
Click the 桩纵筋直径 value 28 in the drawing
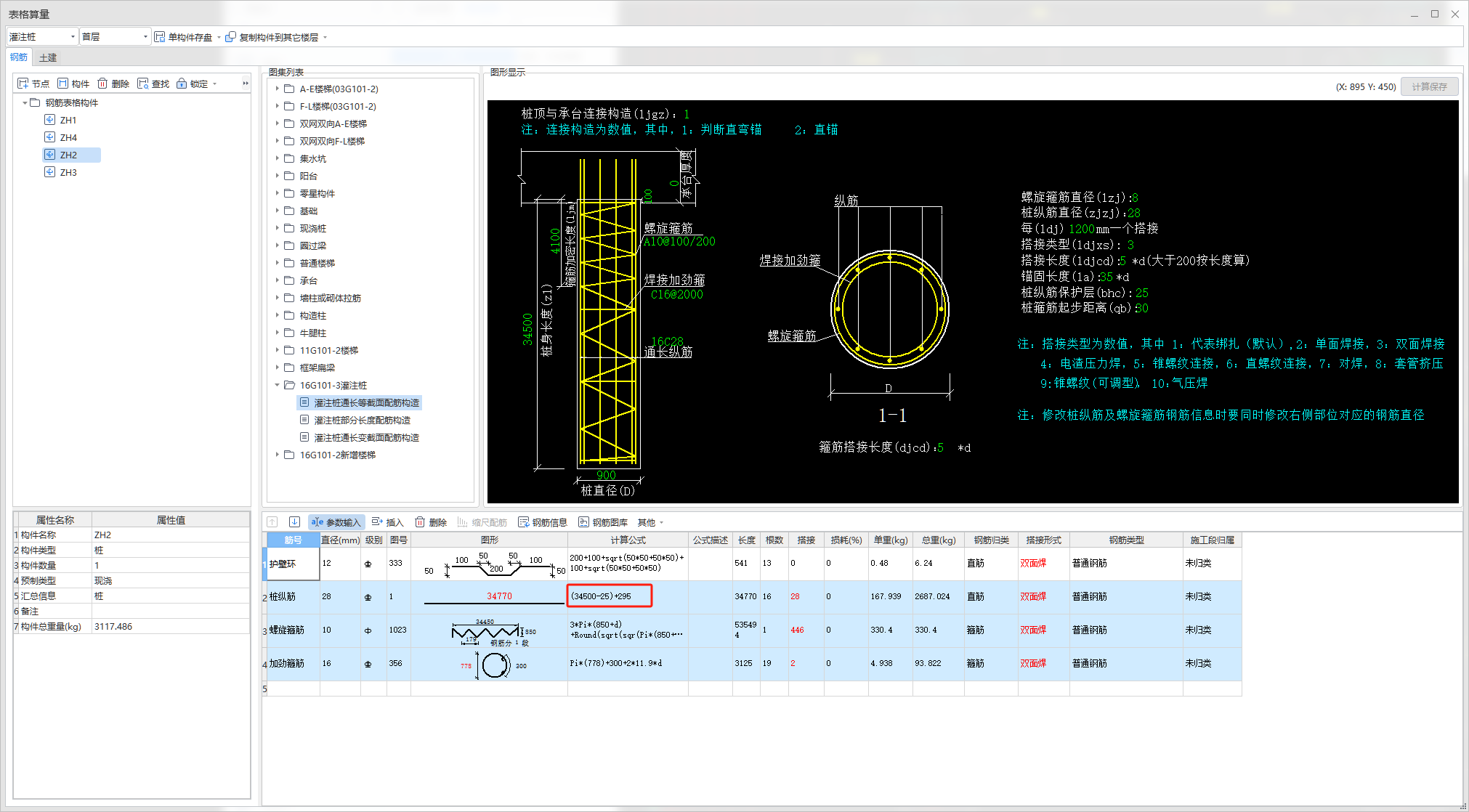(1134, 213)
